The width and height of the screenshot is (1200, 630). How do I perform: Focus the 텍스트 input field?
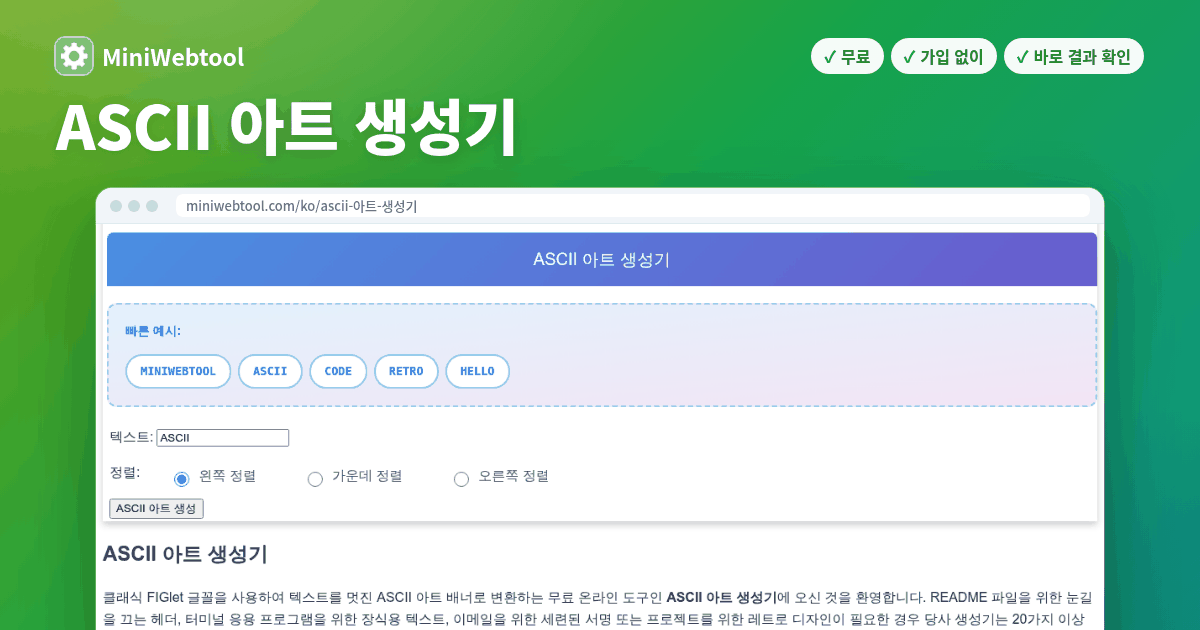pos(223,438)
